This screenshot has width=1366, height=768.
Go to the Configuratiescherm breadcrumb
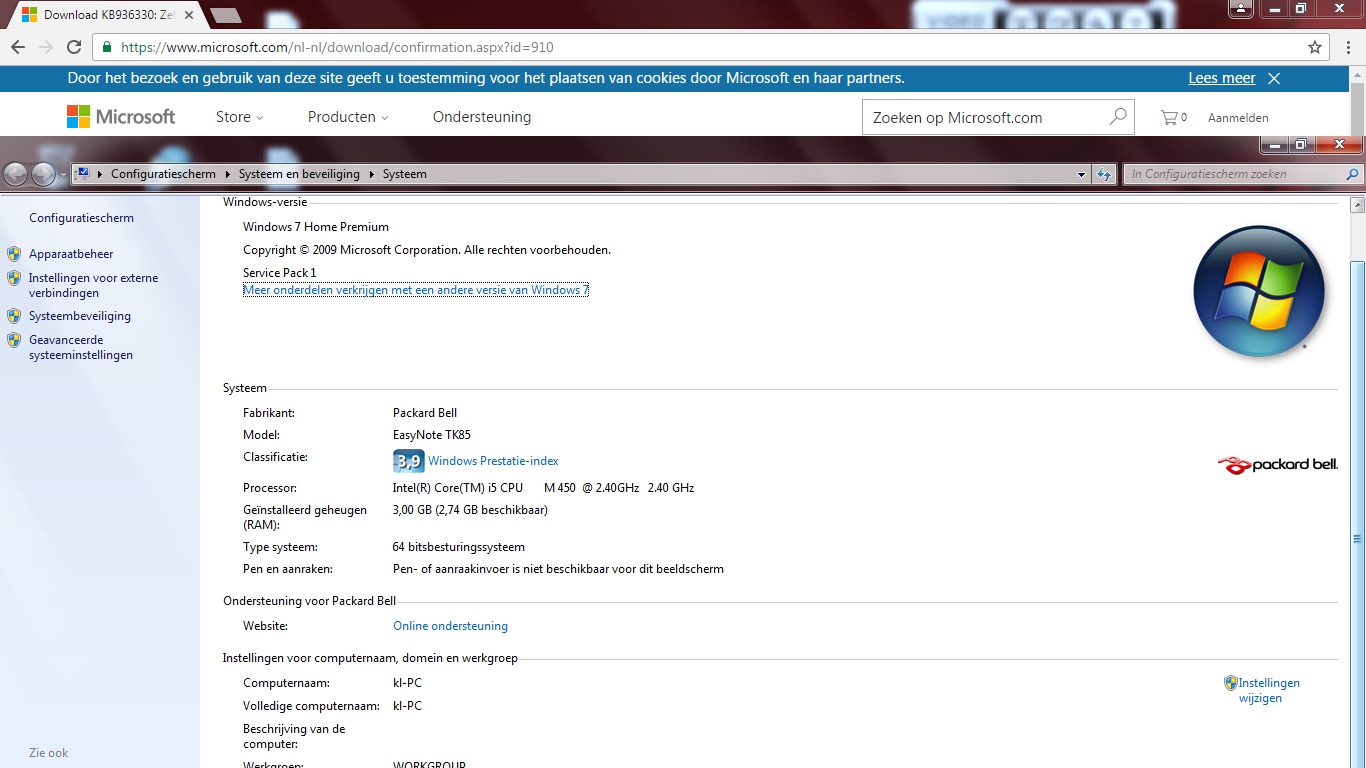[163, 174]
